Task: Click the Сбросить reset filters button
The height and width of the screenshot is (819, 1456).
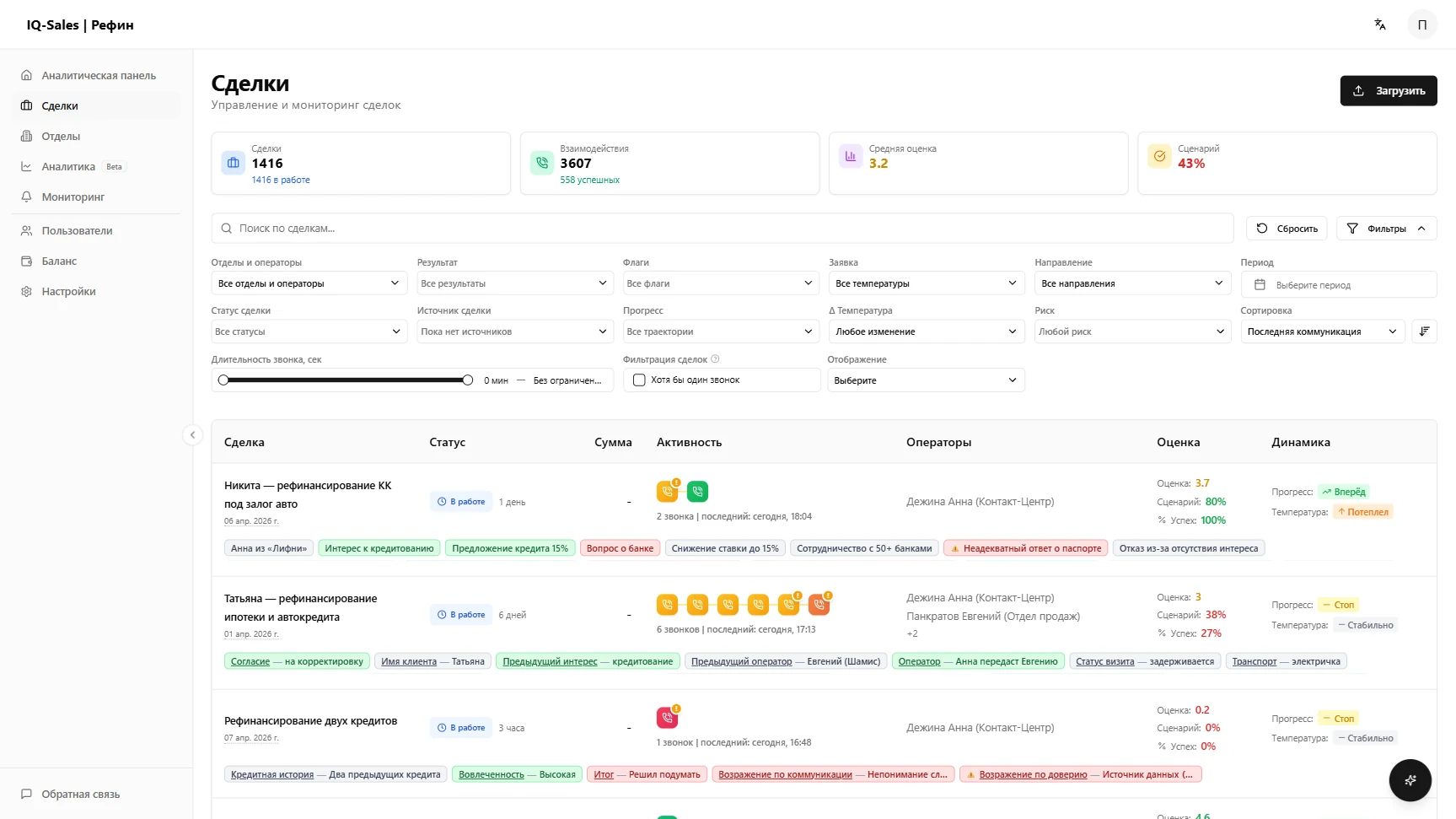Action: (x=1287, y=229)
